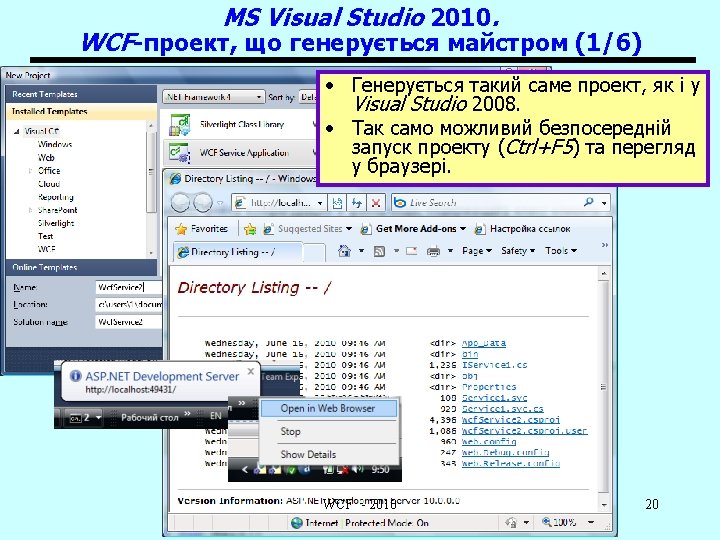Click the zoom level magnifier in status bar
The width and height of the screenshot is (720, 540).
click(x=547, y=522)
